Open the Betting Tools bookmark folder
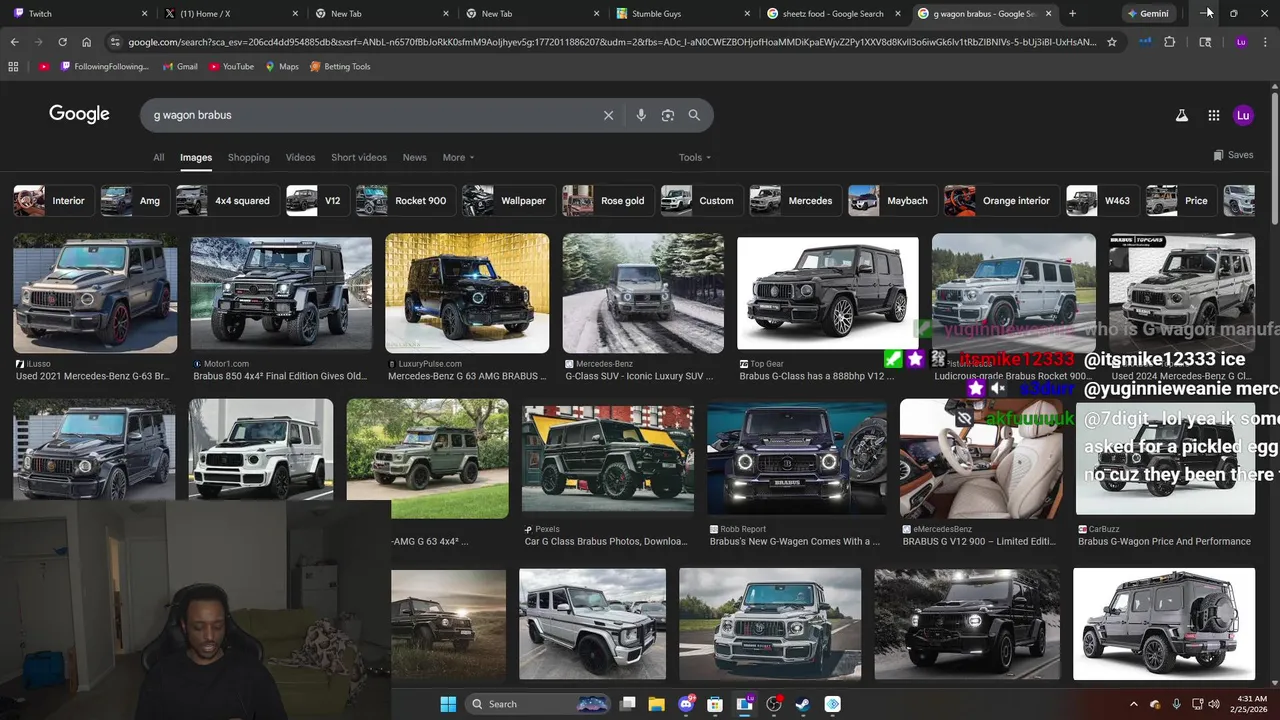This screenshot has height=720, width=1280. (x=340, y=66)
